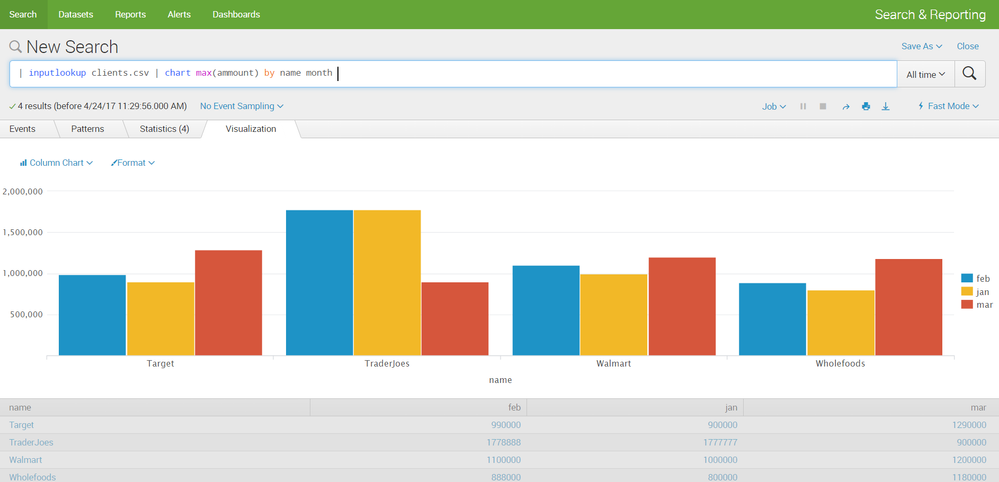Viewport: 999px width, 482px height.
Task: Open the Job dropdown menu
Action: pyautogui.click(x=774, y=106)
